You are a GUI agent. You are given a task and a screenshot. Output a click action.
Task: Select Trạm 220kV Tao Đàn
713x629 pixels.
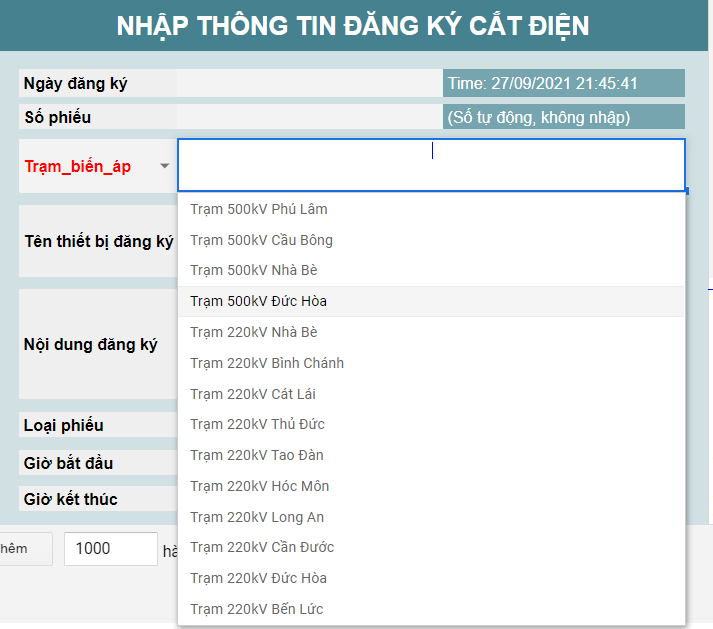257,455
